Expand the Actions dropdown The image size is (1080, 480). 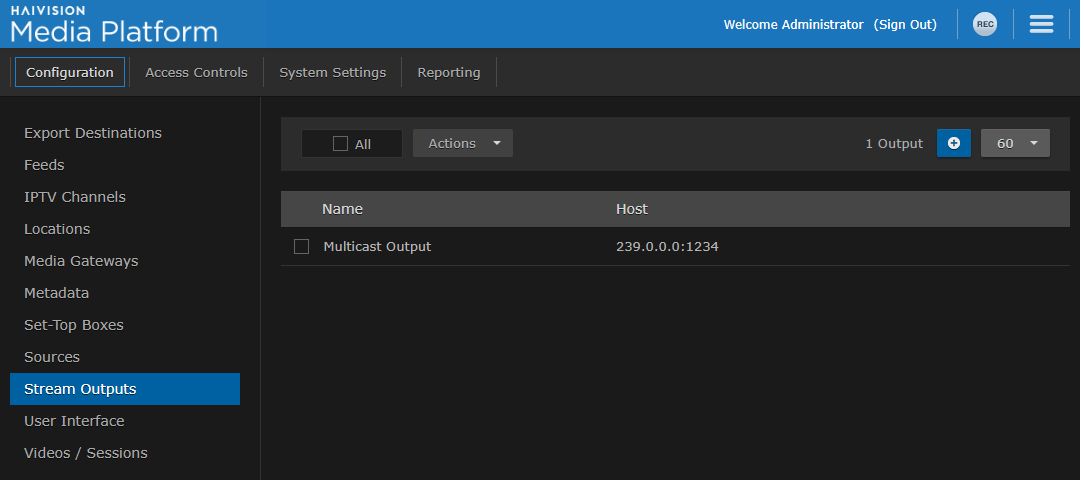click(463, 143)
